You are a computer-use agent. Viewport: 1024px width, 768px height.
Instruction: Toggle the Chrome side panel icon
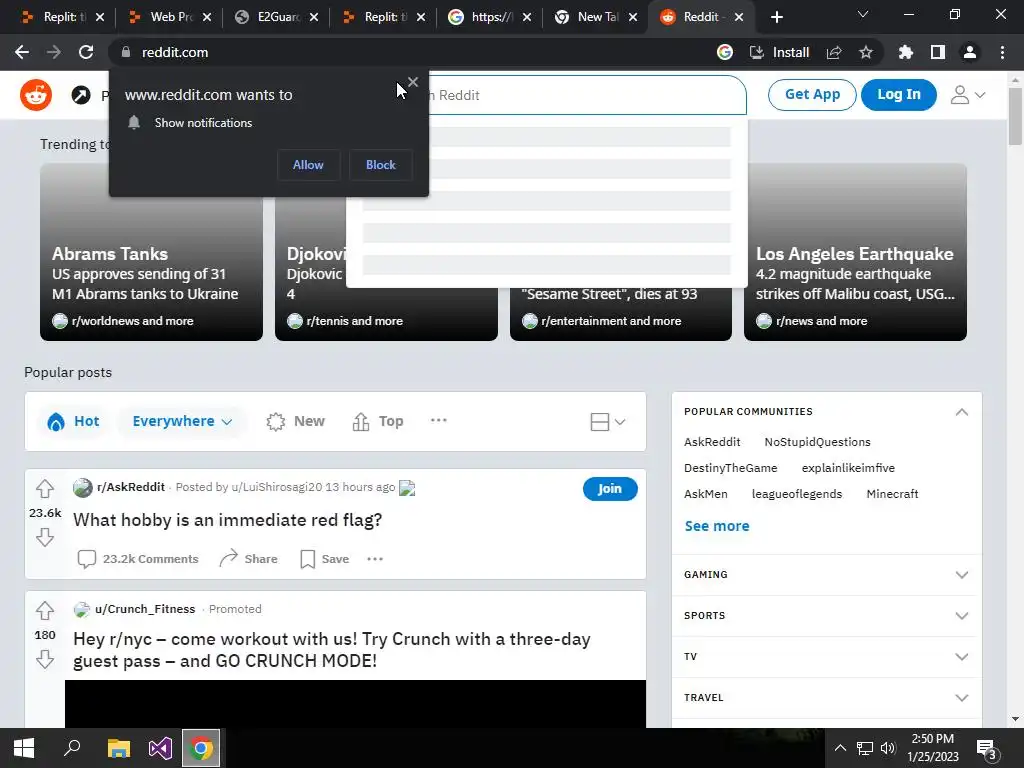pyautogui.click(x=938, y=52)
